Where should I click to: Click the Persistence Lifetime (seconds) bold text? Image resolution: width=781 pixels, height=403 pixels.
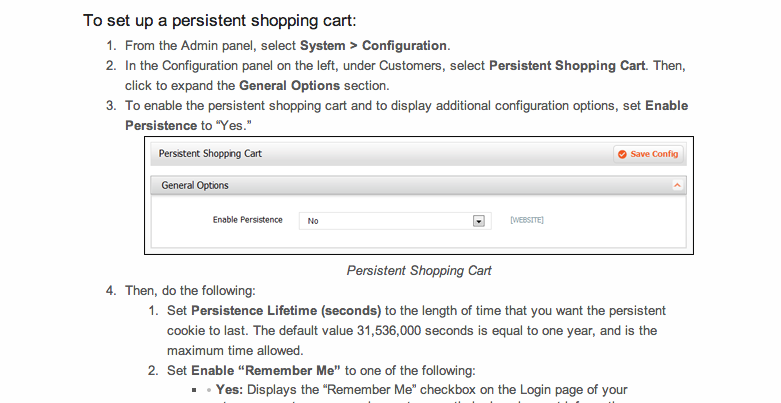coord(286,311)
